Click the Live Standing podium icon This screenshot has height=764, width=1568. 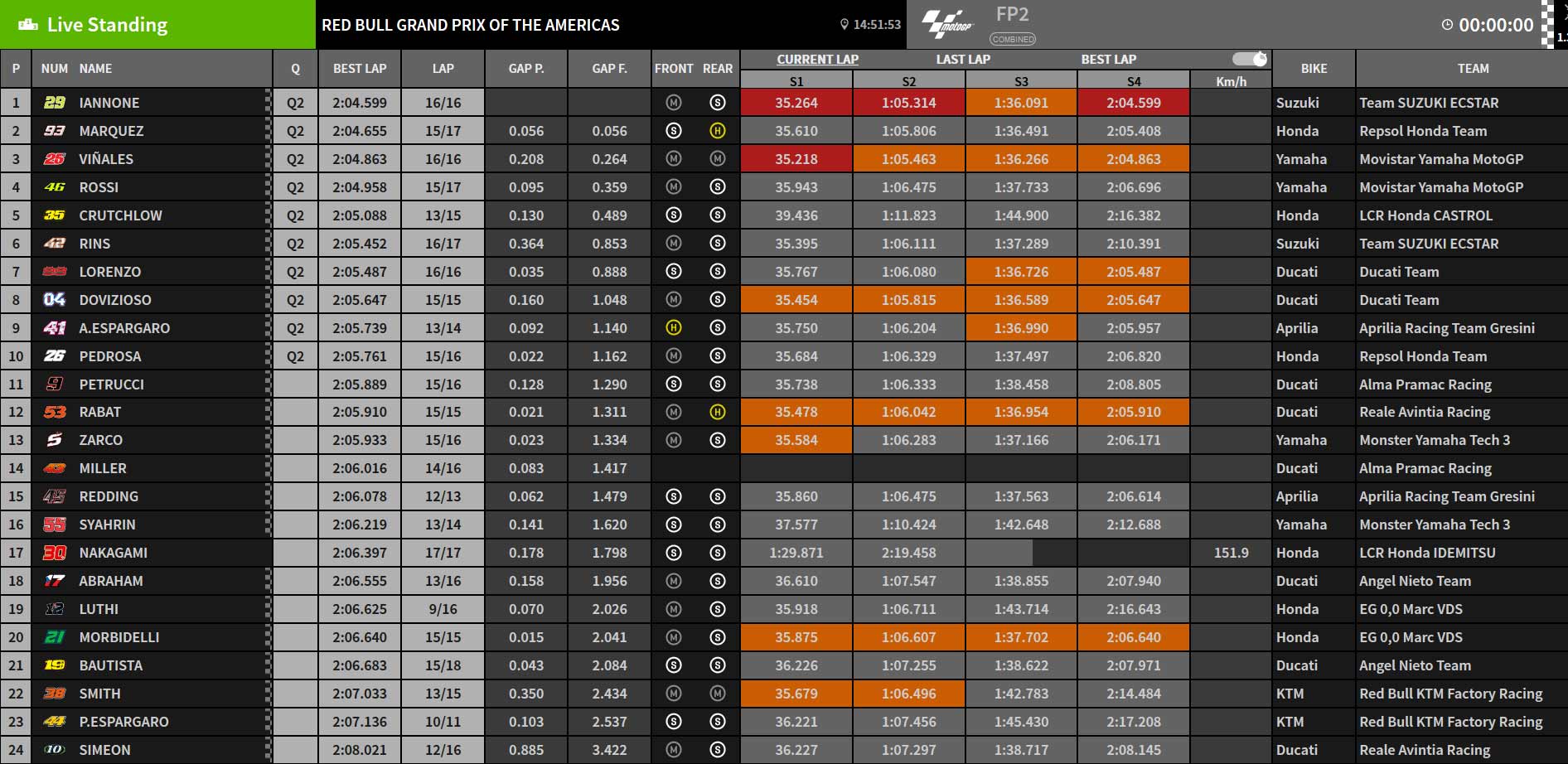click(x=28, y=25)
